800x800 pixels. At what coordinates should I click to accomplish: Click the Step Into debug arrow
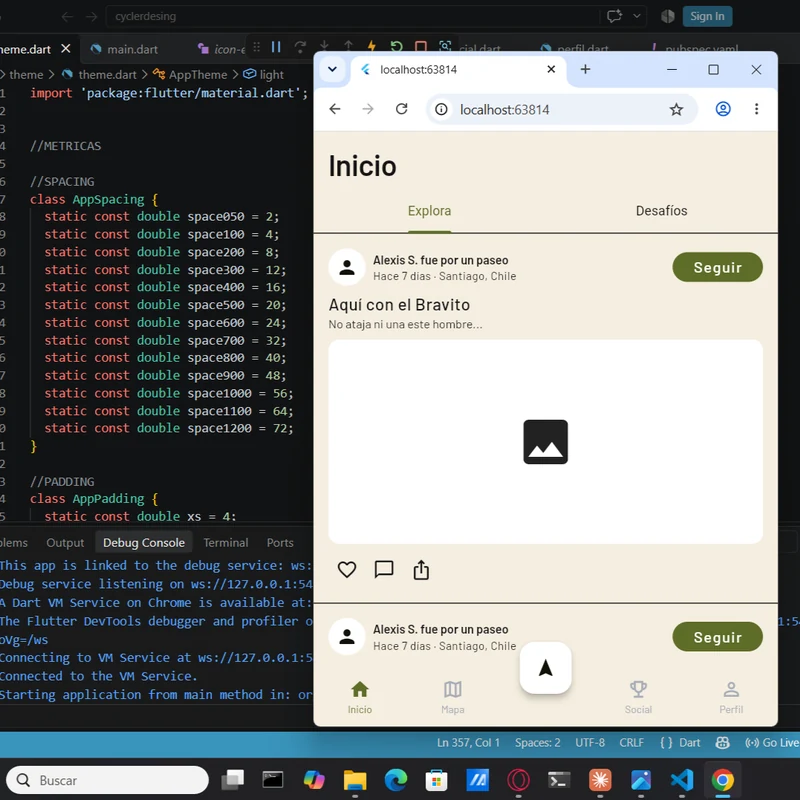(324, 46)
